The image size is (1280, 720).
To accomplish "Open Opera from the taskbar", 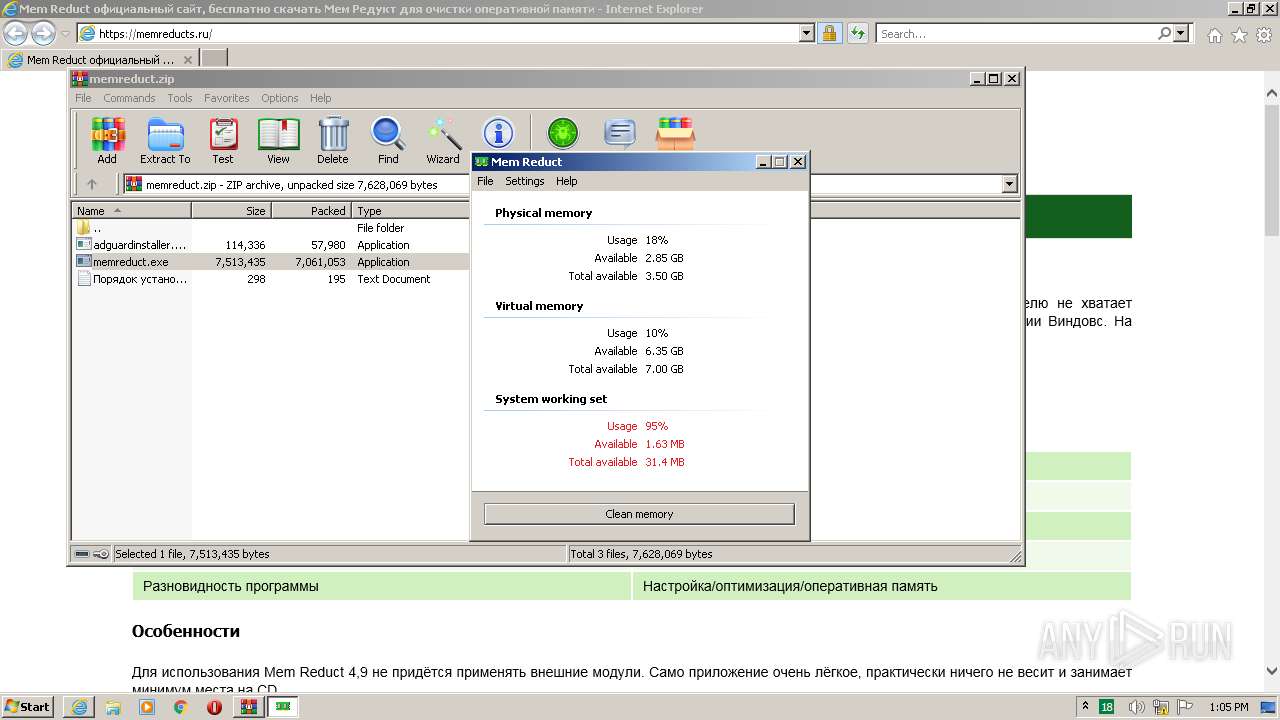I will (x=214, y=707).
